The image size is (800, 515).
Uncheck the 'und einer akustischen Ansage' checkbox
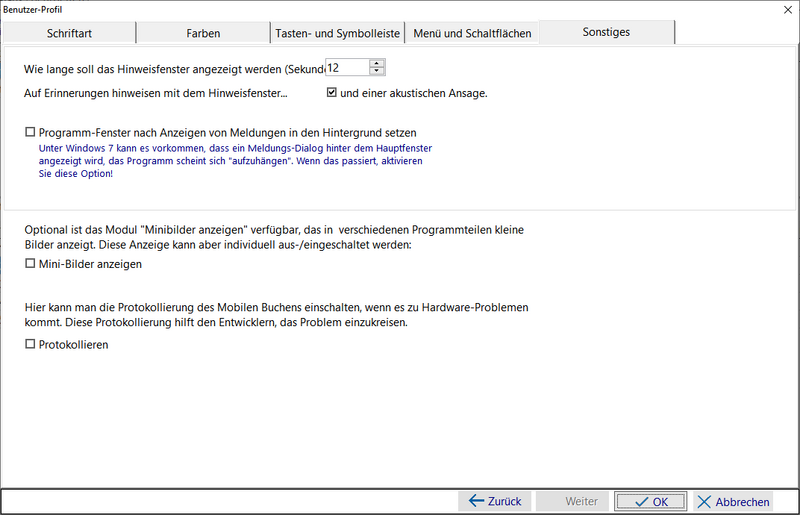(332, 94)
